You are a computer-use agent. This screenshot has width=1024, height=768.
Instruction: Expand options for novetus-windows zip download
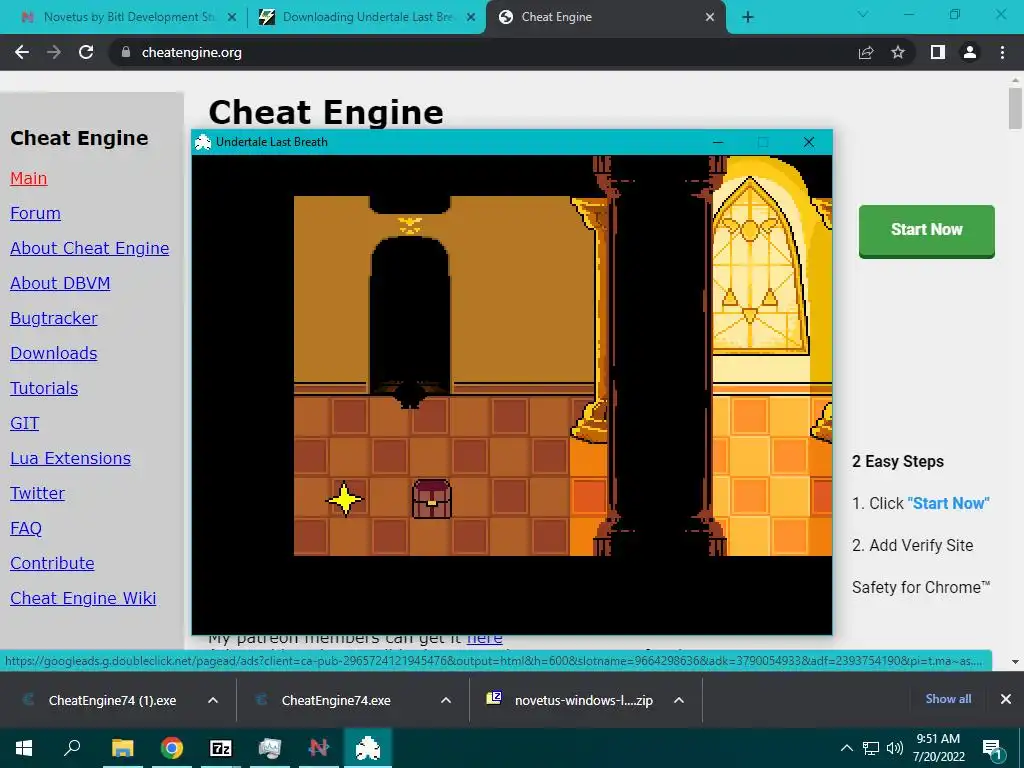click(x=679, y=700)
